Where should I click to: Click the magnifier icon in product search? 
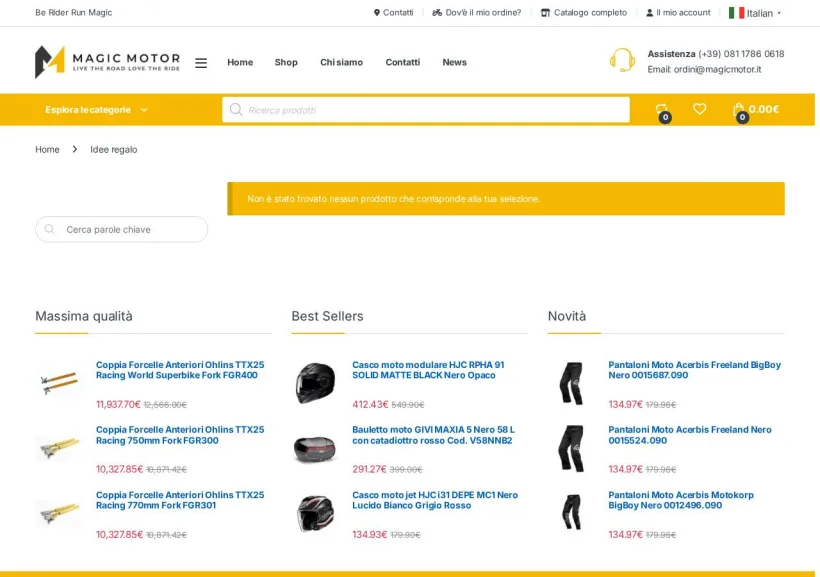[x=236, y=109]
